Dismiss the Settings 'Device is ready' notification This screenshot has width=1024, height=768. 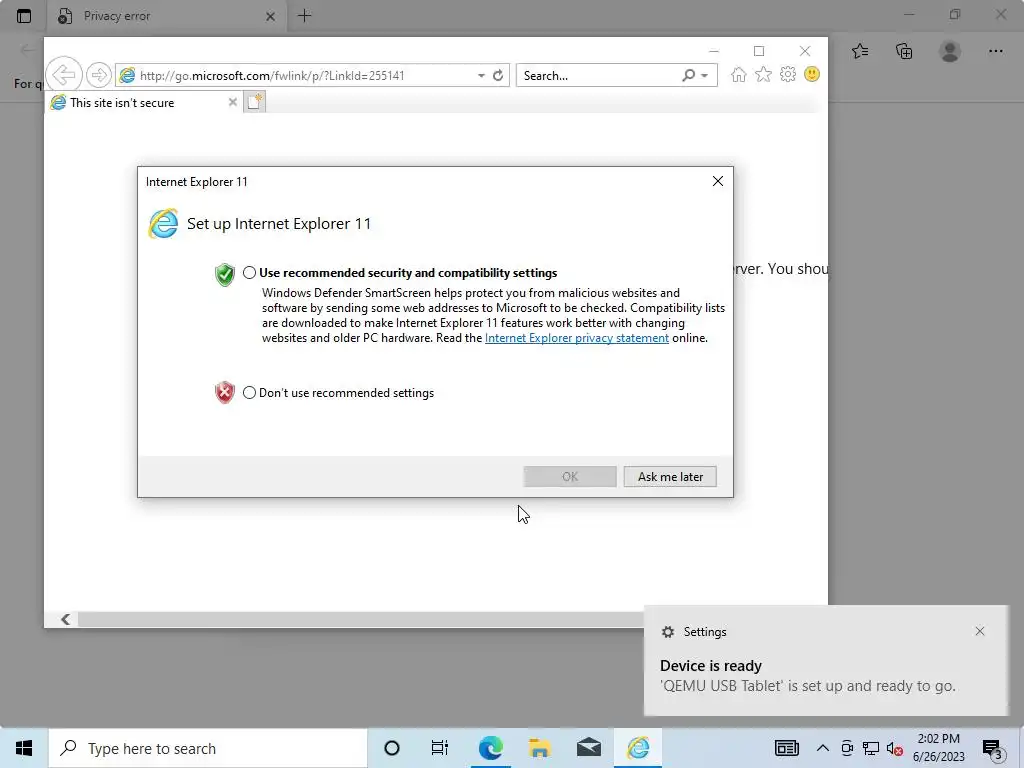pos(980,631)
